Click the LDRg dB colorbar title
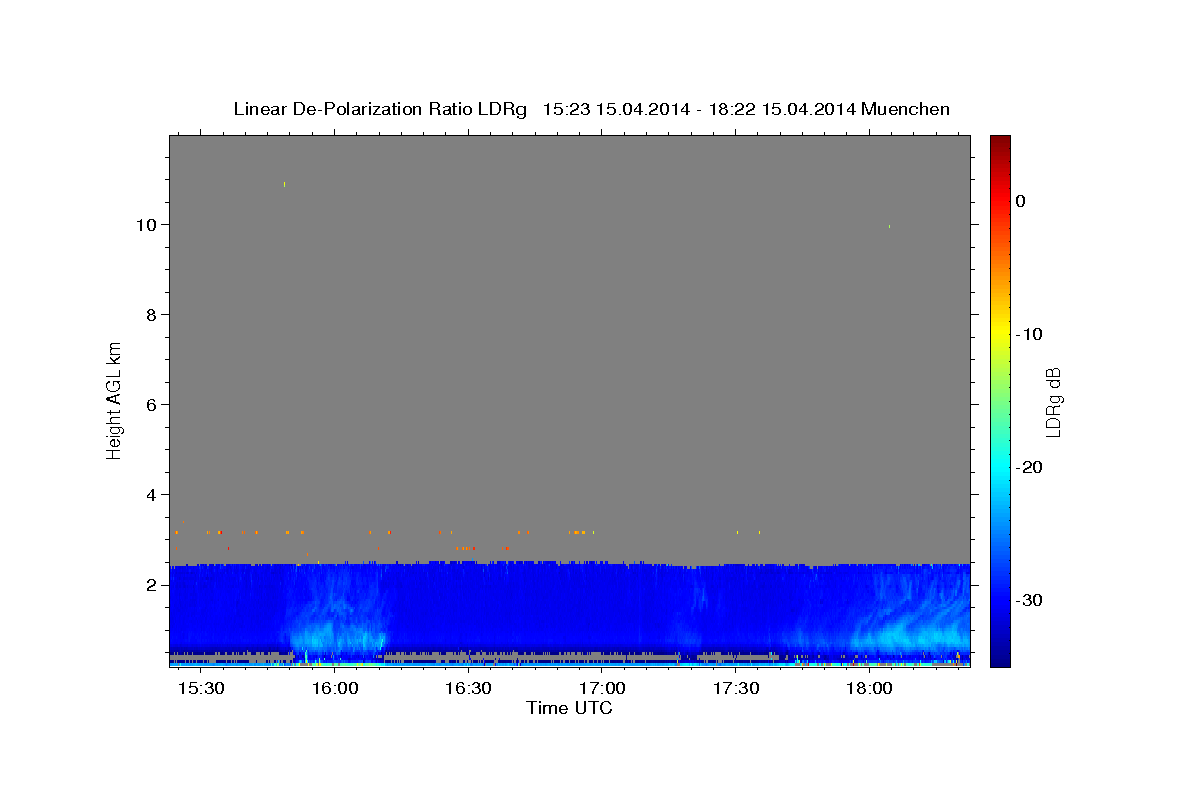Image resolution: width=1200 pixels, height=800 pixels. (1053, 401)
